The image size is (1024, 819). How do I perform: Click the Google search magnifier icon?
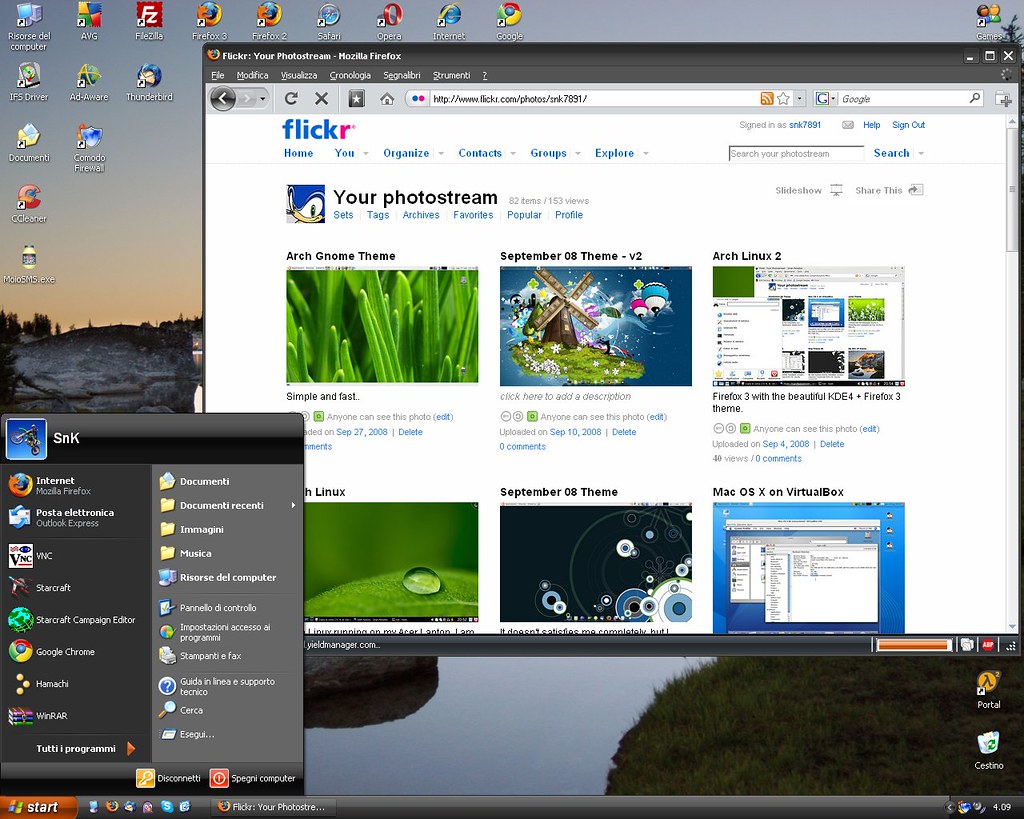974,98
